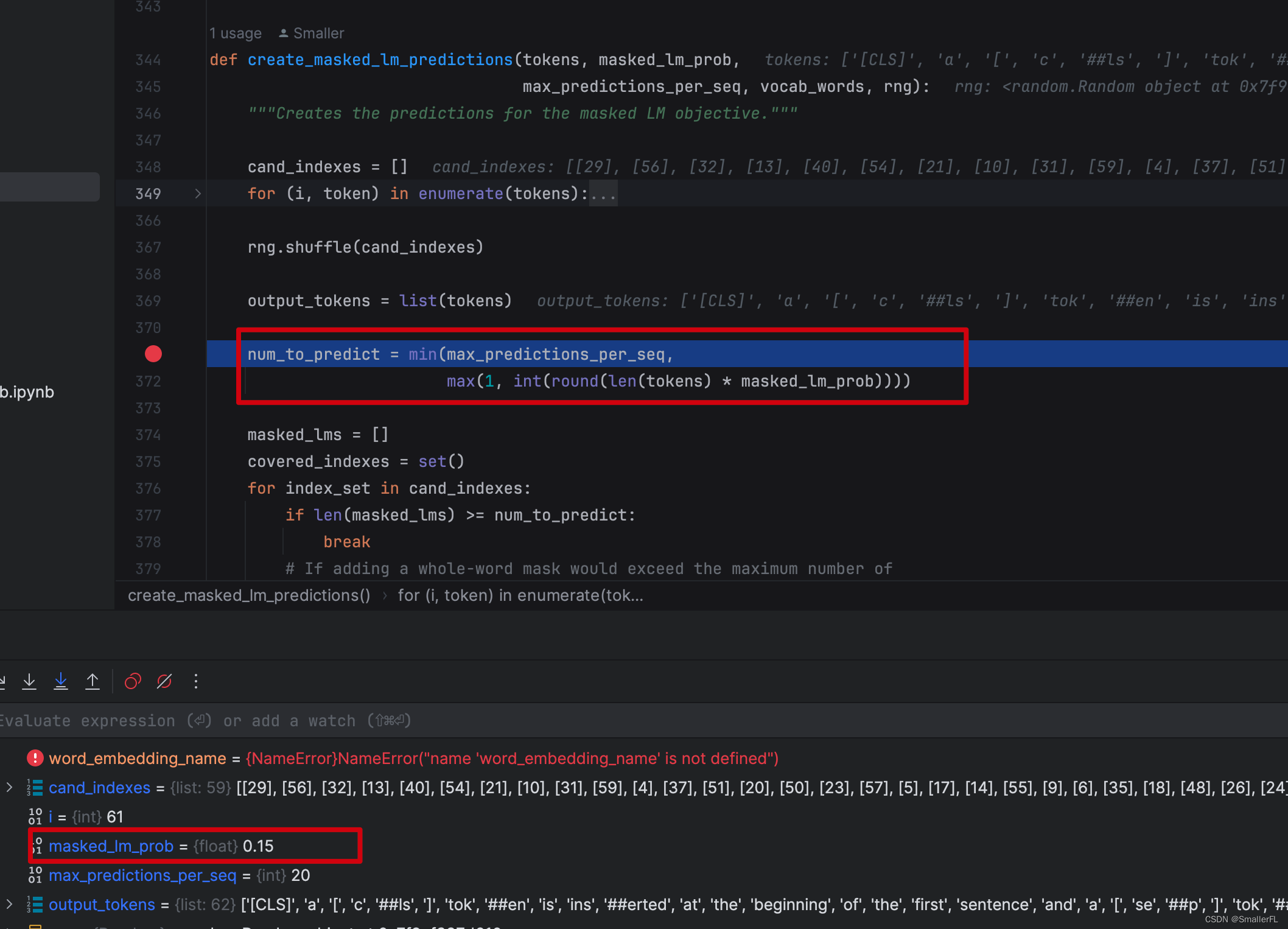Viewport: 1288px width, 929px height.
Task: Click the red error icon beside word_embedding_name
Action: [35, 758]
